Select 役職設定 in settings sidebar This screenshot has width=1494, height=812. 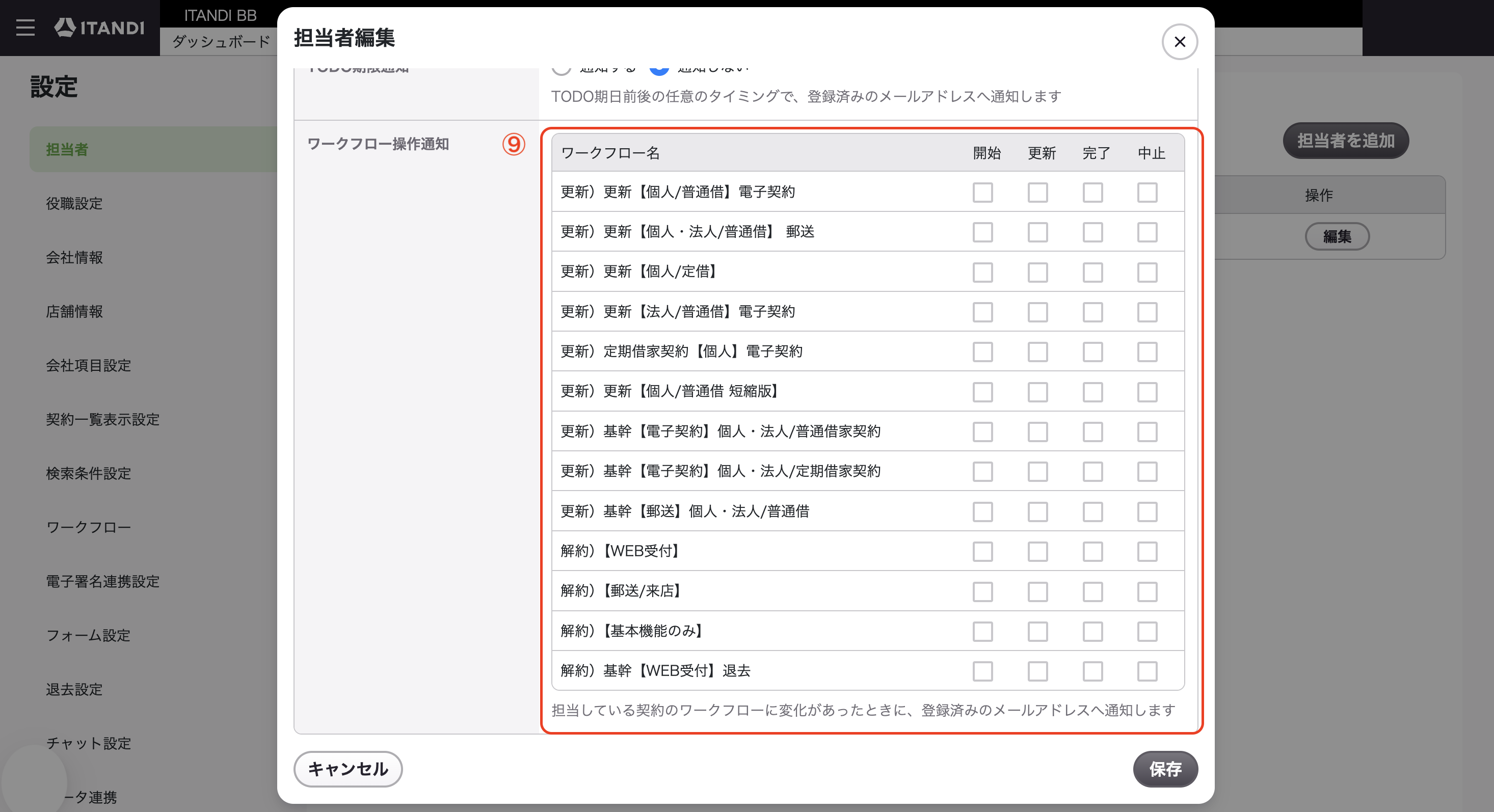click(74, 204)
